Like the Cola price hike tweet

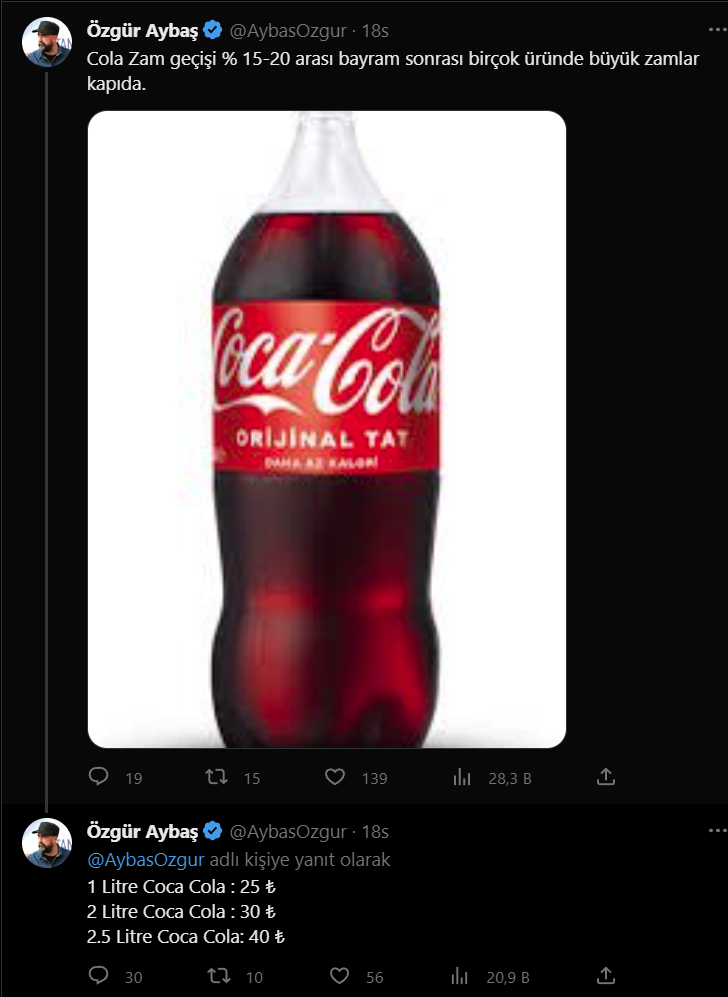(336, 777)
